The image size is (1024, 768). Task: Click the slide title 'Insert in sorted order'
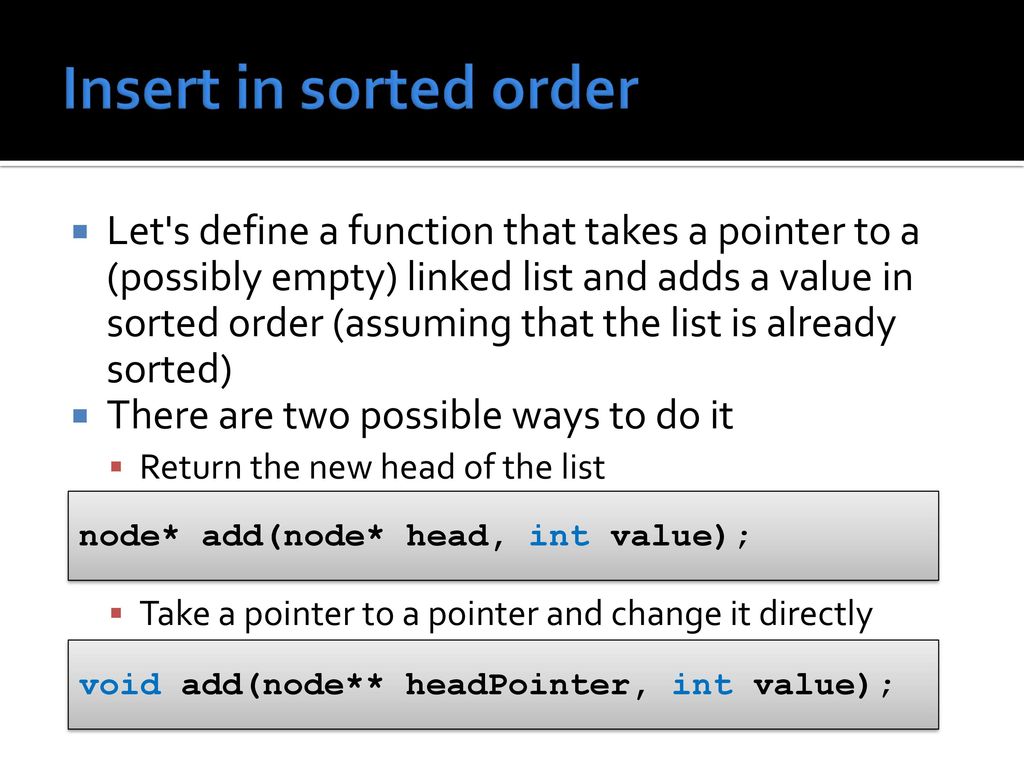(351, 88)
